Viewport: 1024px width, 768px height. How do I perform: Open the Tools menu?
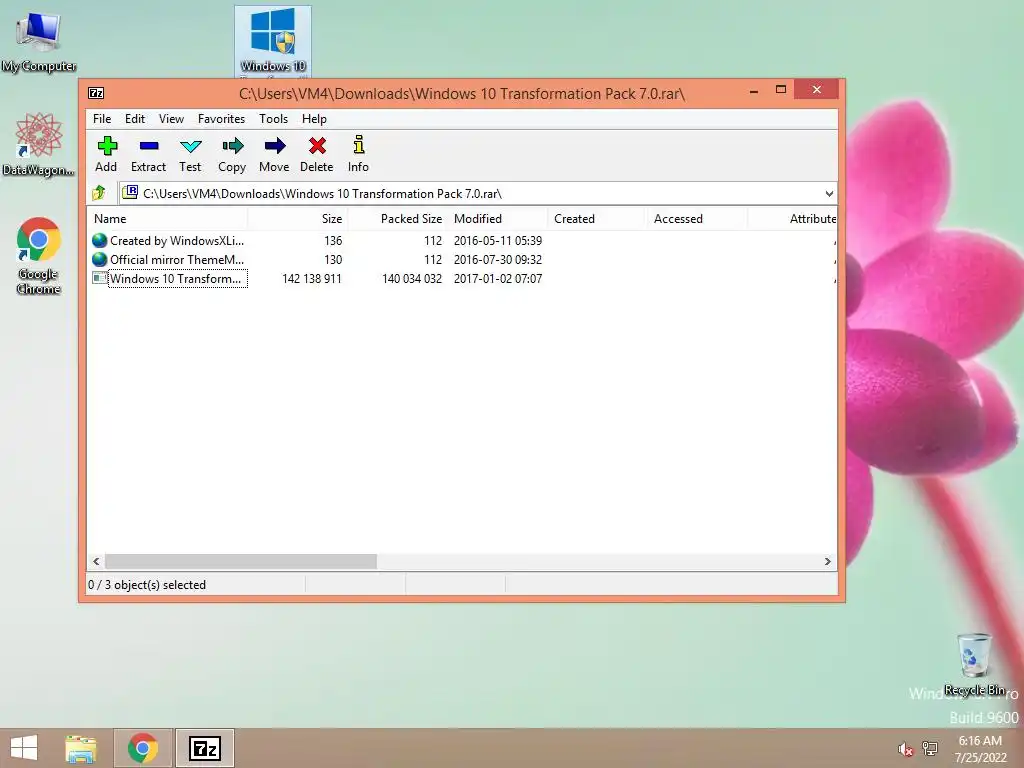(x=274, y=119)
